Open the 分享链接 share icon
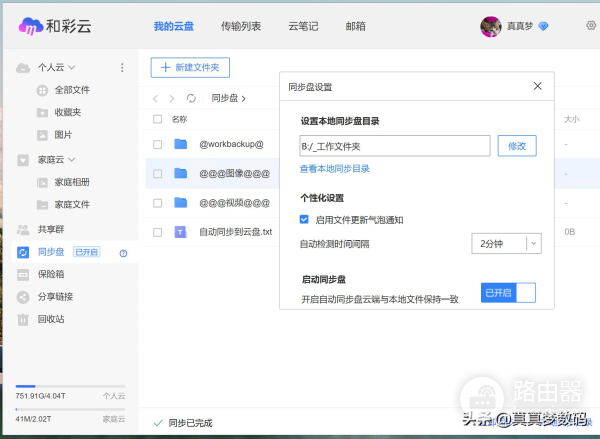Viewport: 600px width, 439px height. click(23, 297)
